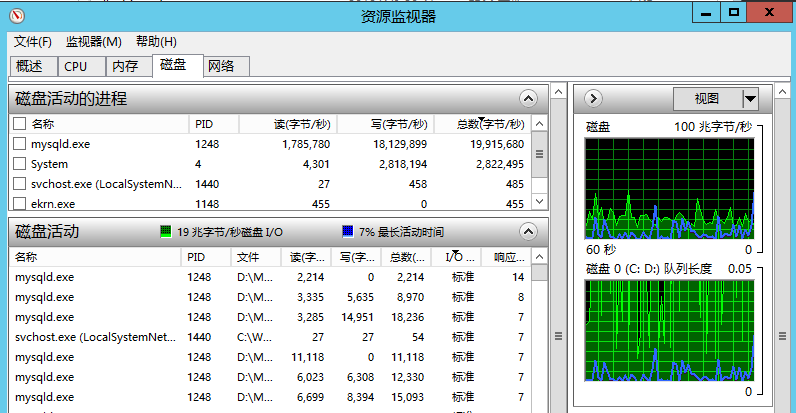Click the green disk I/O legend square
The width and height of the screenshot is (796, 413).
coord(166,232)
